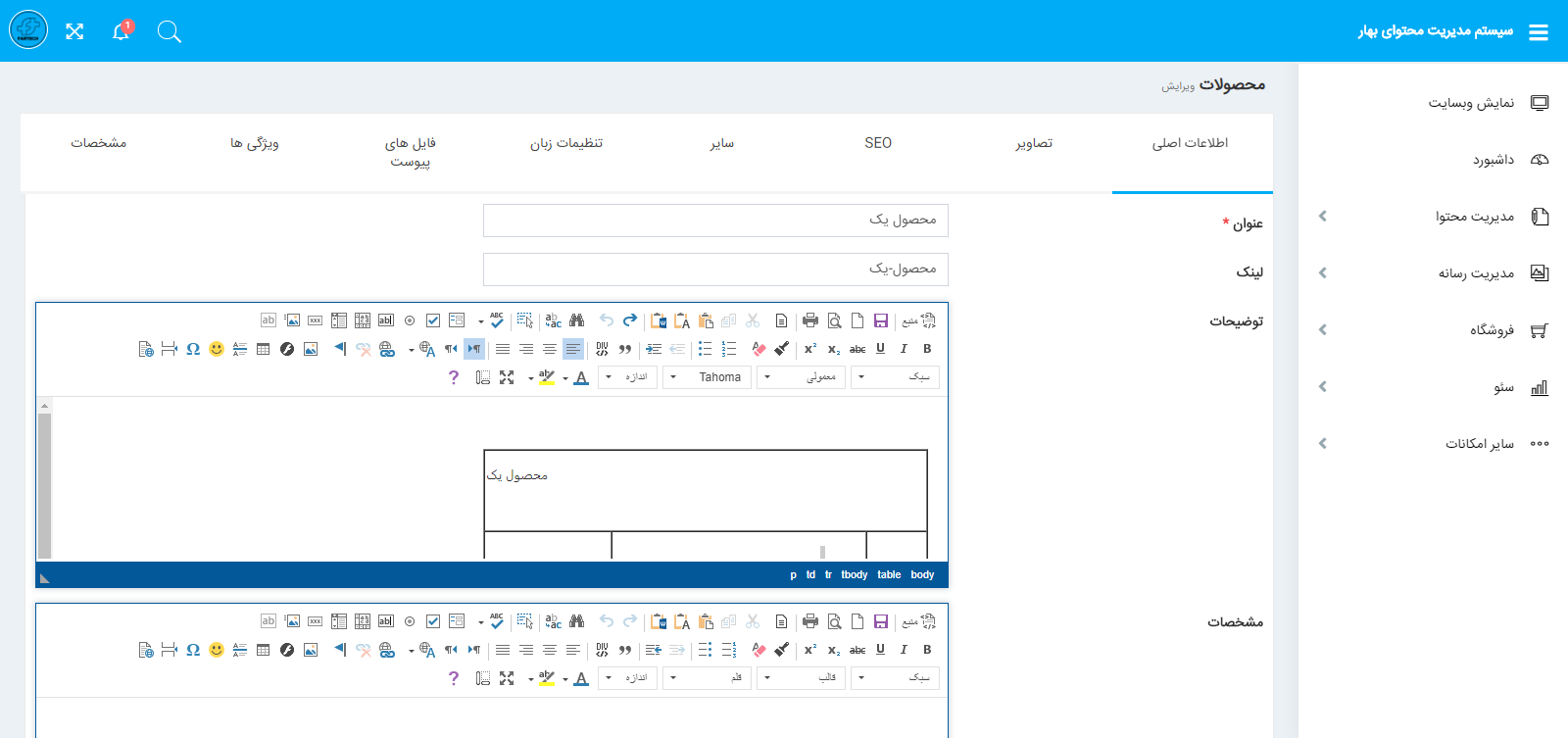This screenshot has width=1568, height=738.
Task: Click the blockquote icon in the مشخصات editor
Action: [x=625, y=650]
